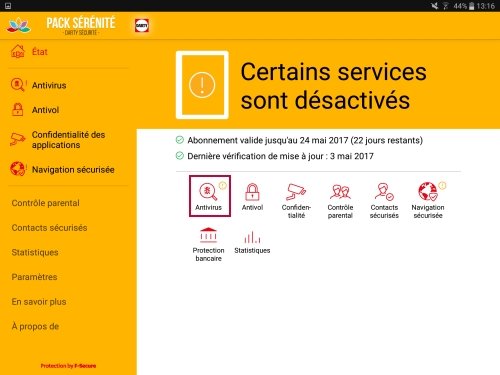The width and height of the screenshot is (500, 375).
Task: Open the Protection bancaire bank tile
Action: click(x=208, y=244)
